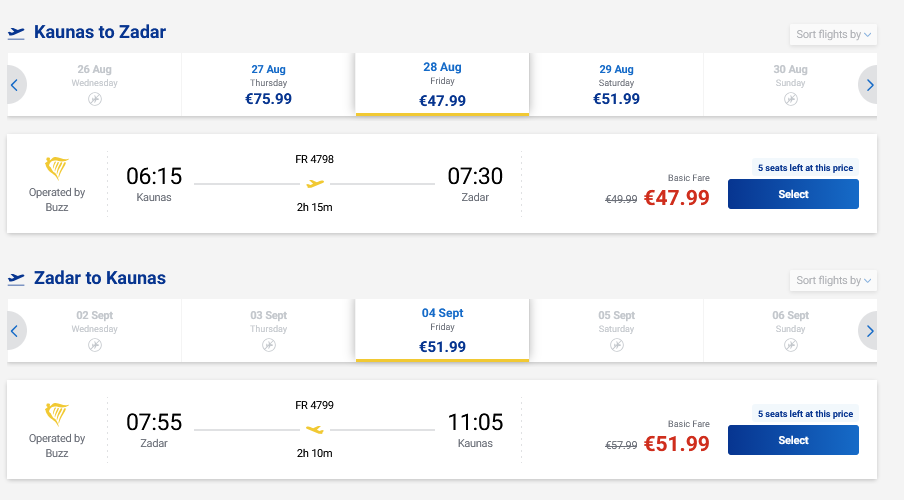The height and width of the screenshot is (500, 904).
Task: Click the departing plane icon beside Kaunas to Zadar
Action: 16,33
